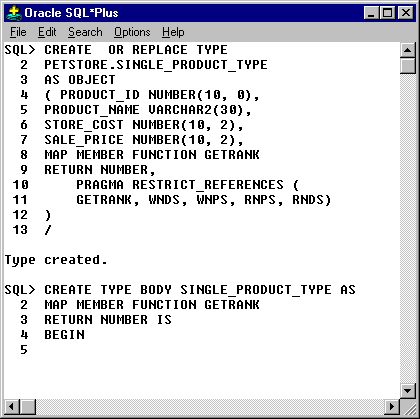This screenshot has width=420, height=419.
Task: Click the horizontal scrollbar right arrow
Action: (x=392, y=407)
